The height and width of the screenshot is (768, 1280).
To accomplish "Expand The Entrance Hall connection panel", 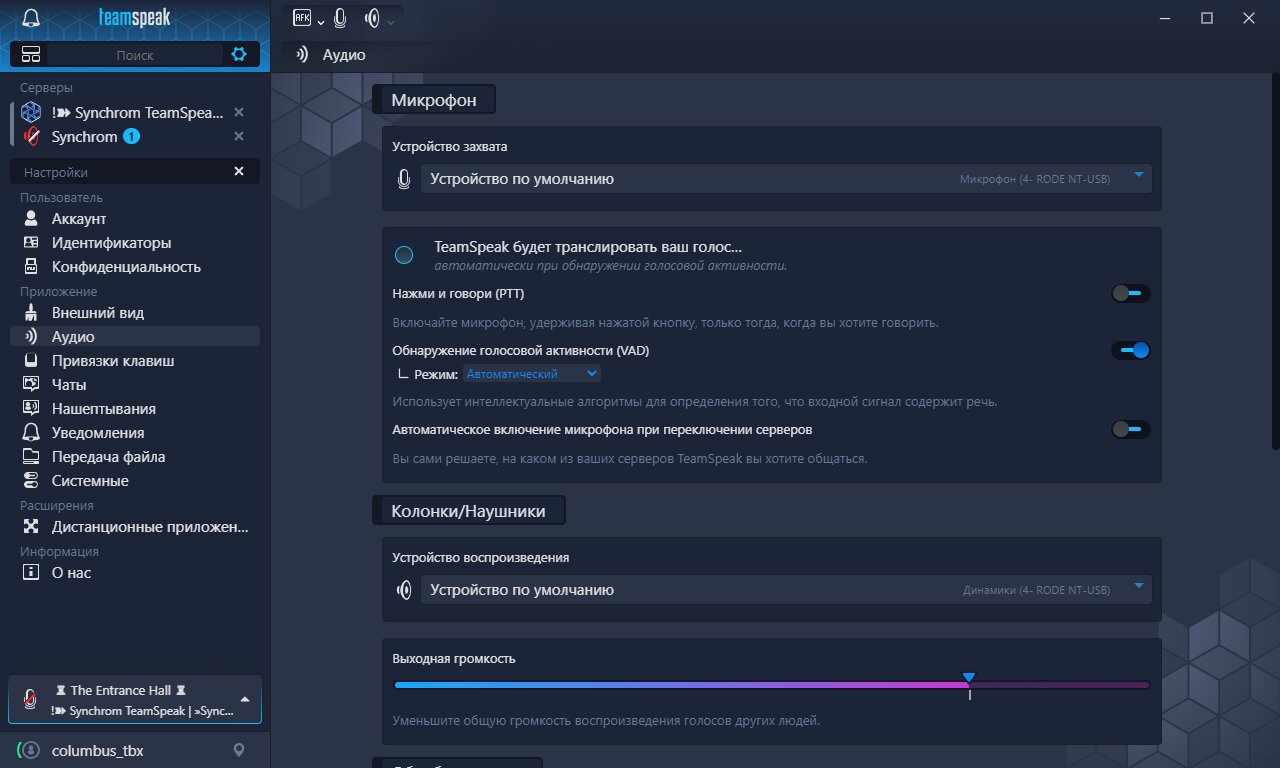I will tap(245, 699).
